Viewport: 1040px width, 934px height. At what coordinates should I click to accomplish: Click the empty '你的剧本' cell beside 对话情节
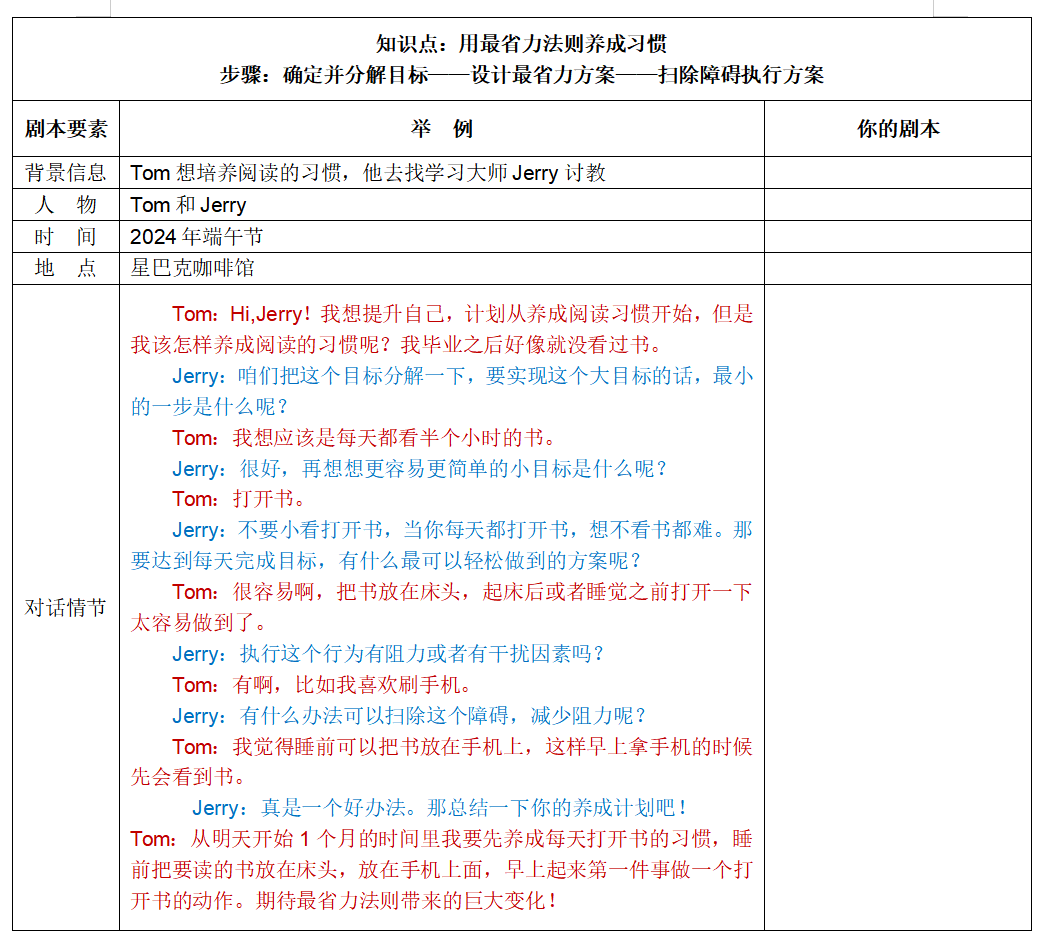click(898, 607)
